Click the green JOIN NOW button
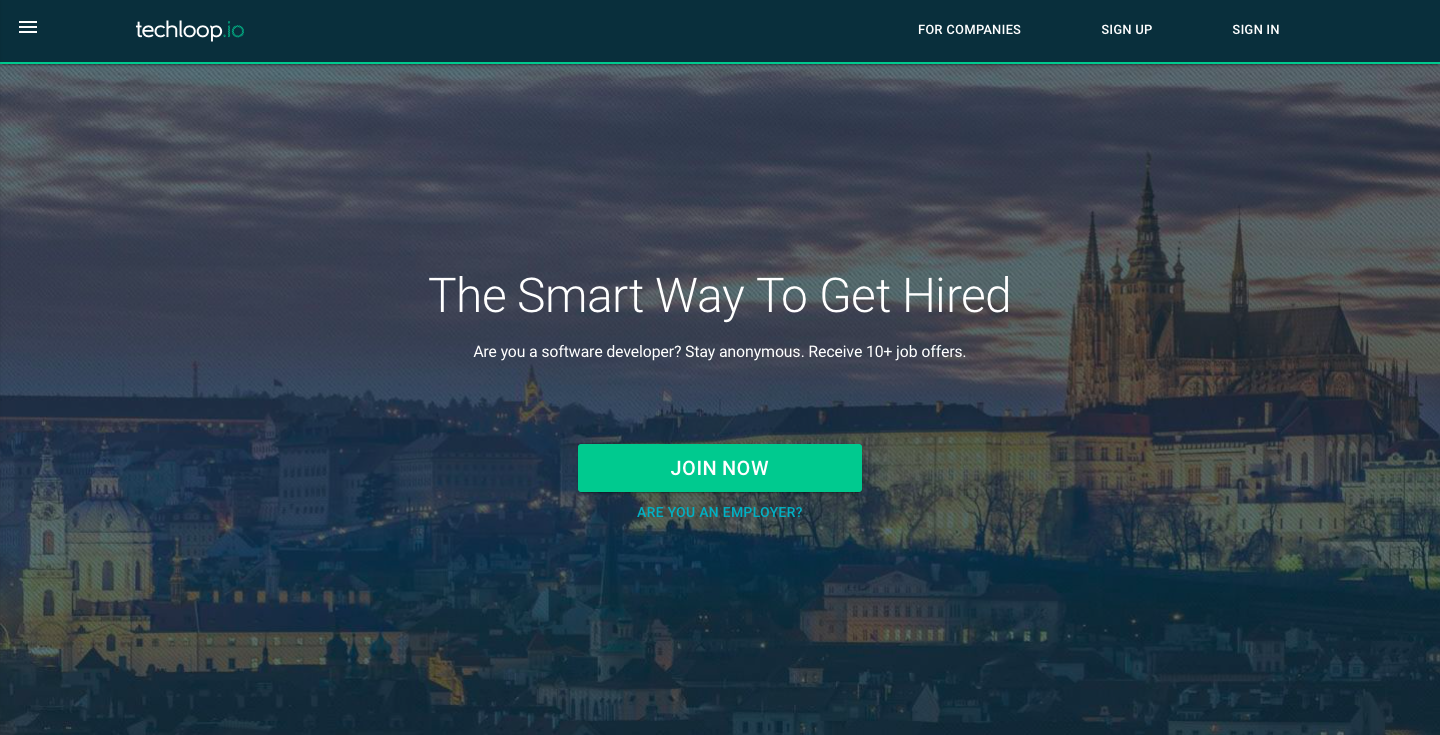This screenshot has height=735, width=1440. [719, 468]
